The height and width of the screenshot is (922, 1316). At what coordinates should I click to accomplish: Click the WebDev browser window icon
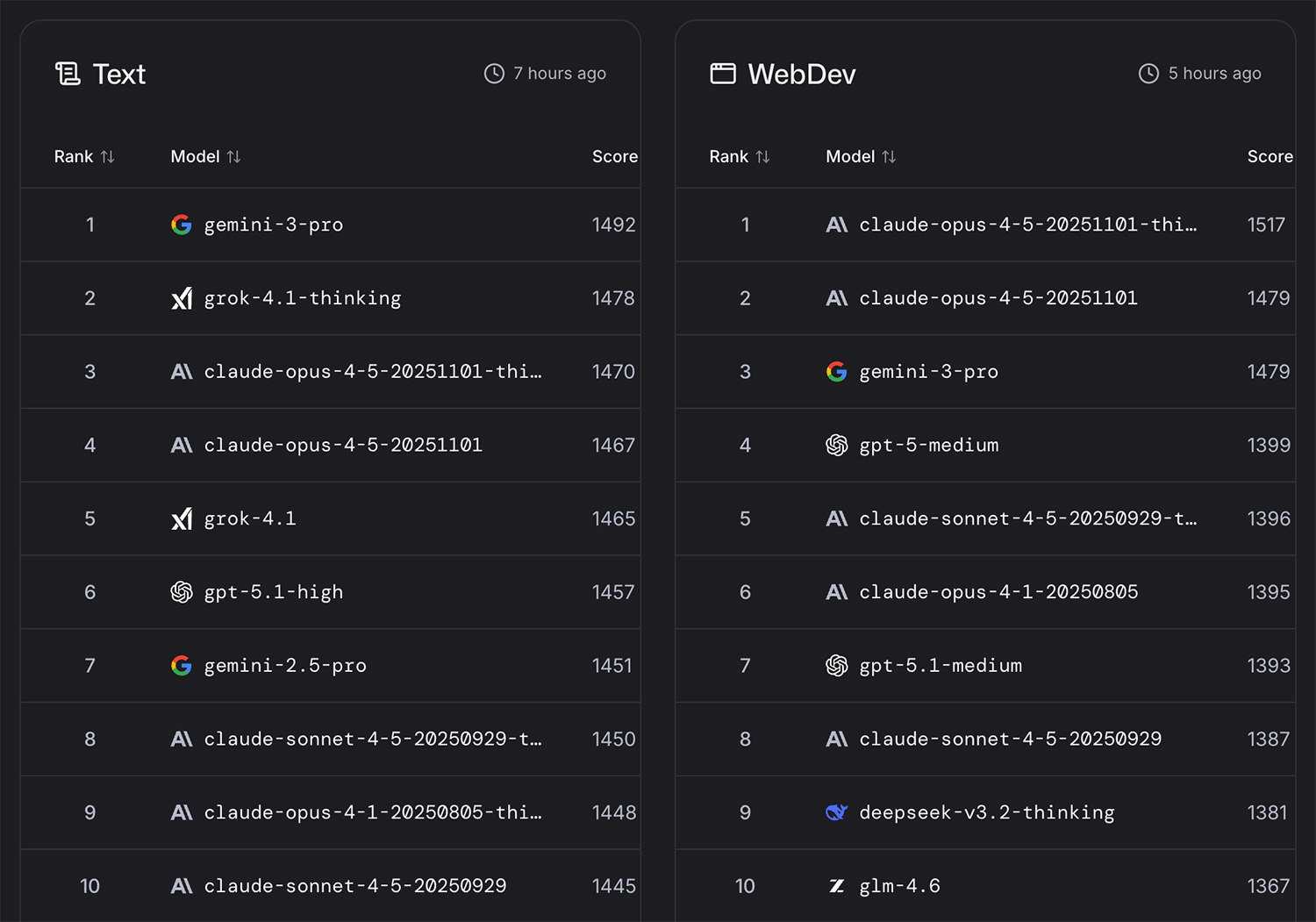point(723,74)
